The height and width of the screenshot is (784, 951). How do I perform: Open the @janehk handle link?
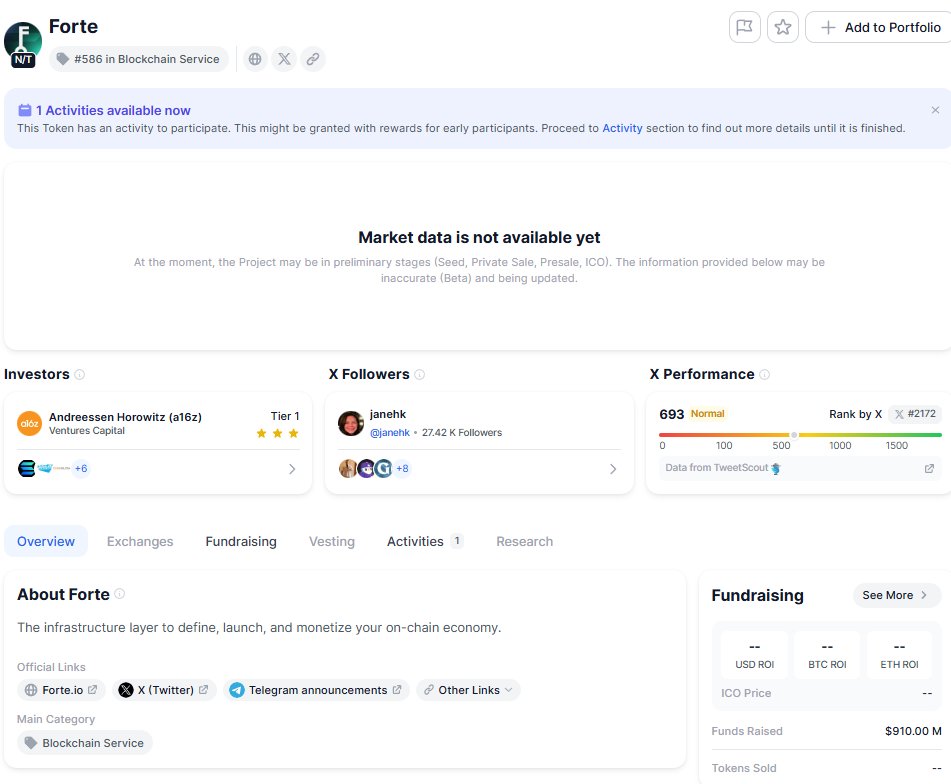[390, 432]
